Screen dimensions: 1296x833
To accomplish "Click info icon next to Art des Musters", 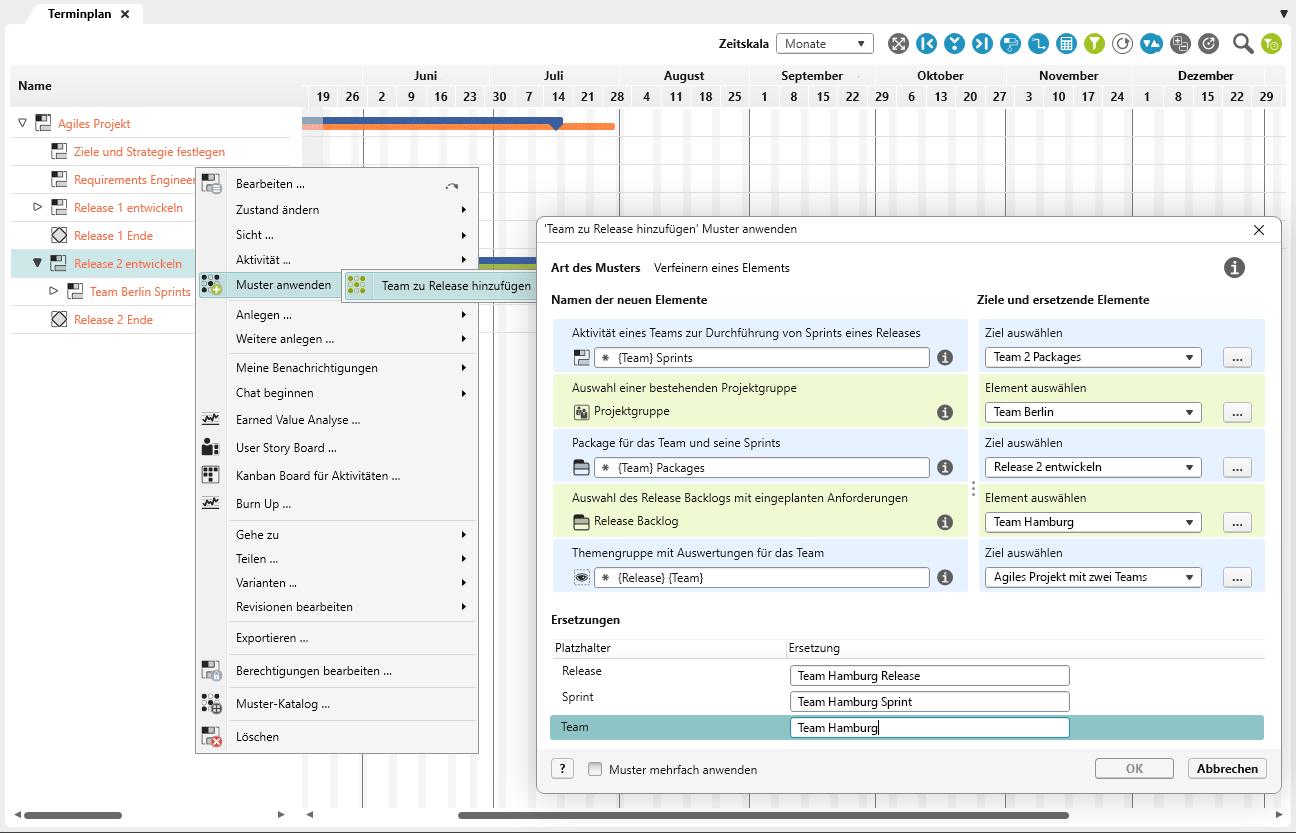I will pos(1235,267).
